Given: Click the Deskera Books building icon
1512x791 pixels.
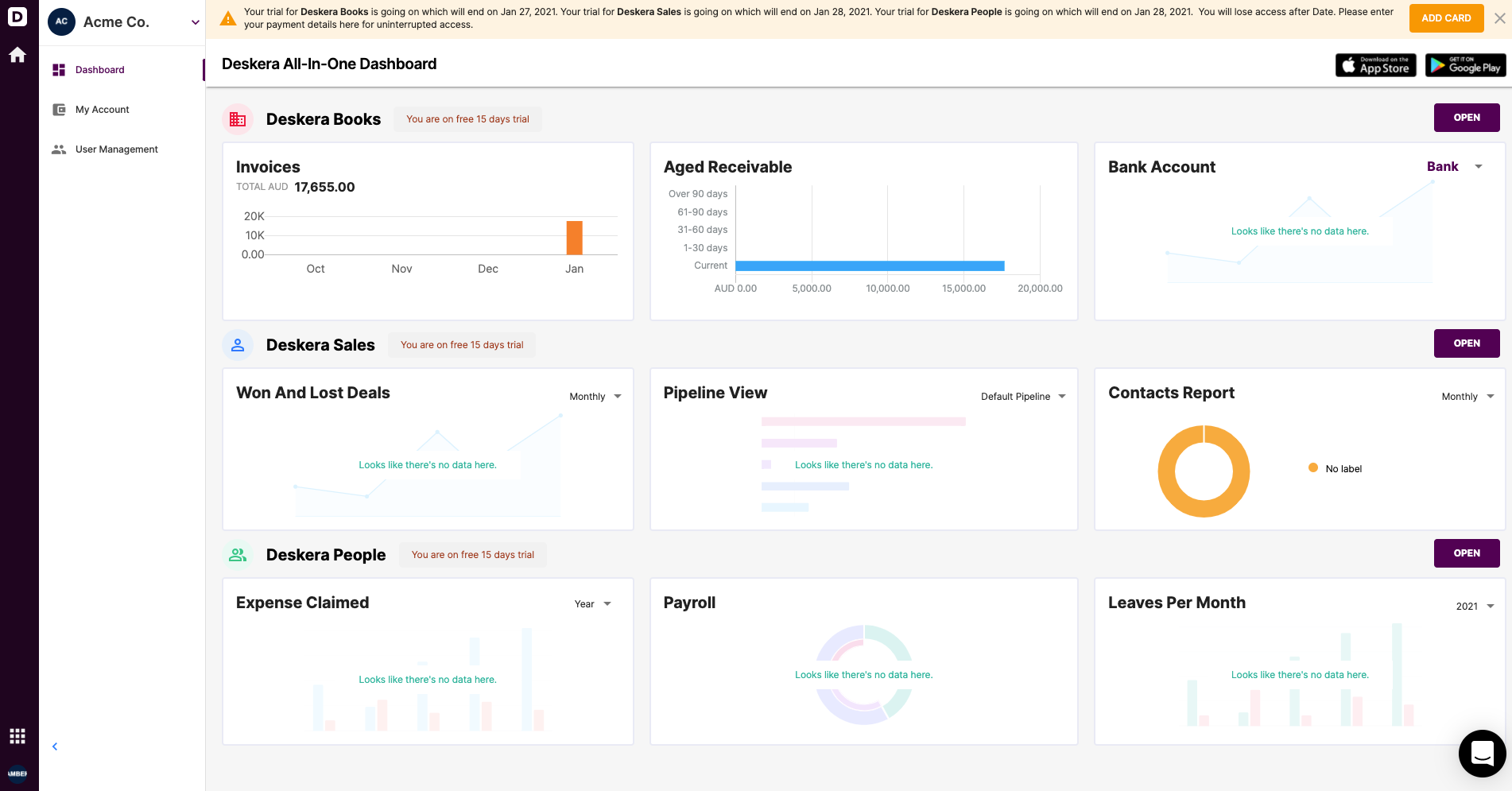Looking at the screenshot, I should [238, 119].
